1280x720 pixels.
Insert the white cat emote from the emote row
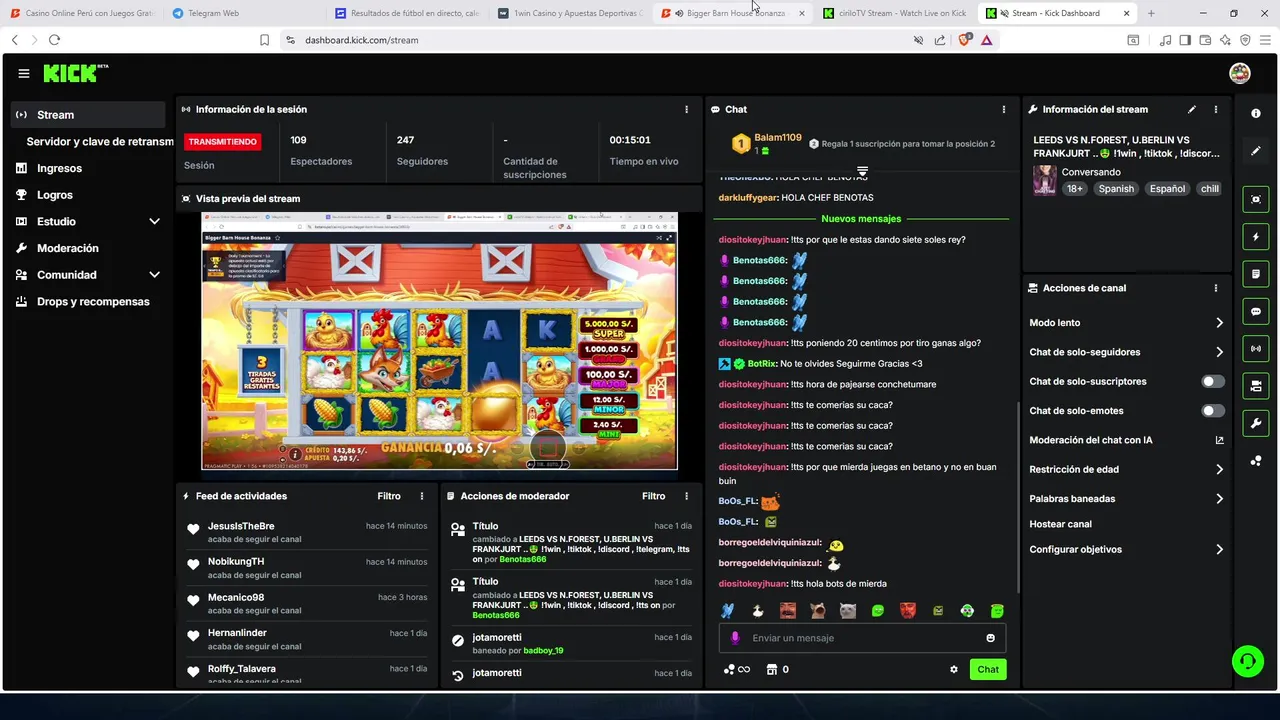coord(847,610)
